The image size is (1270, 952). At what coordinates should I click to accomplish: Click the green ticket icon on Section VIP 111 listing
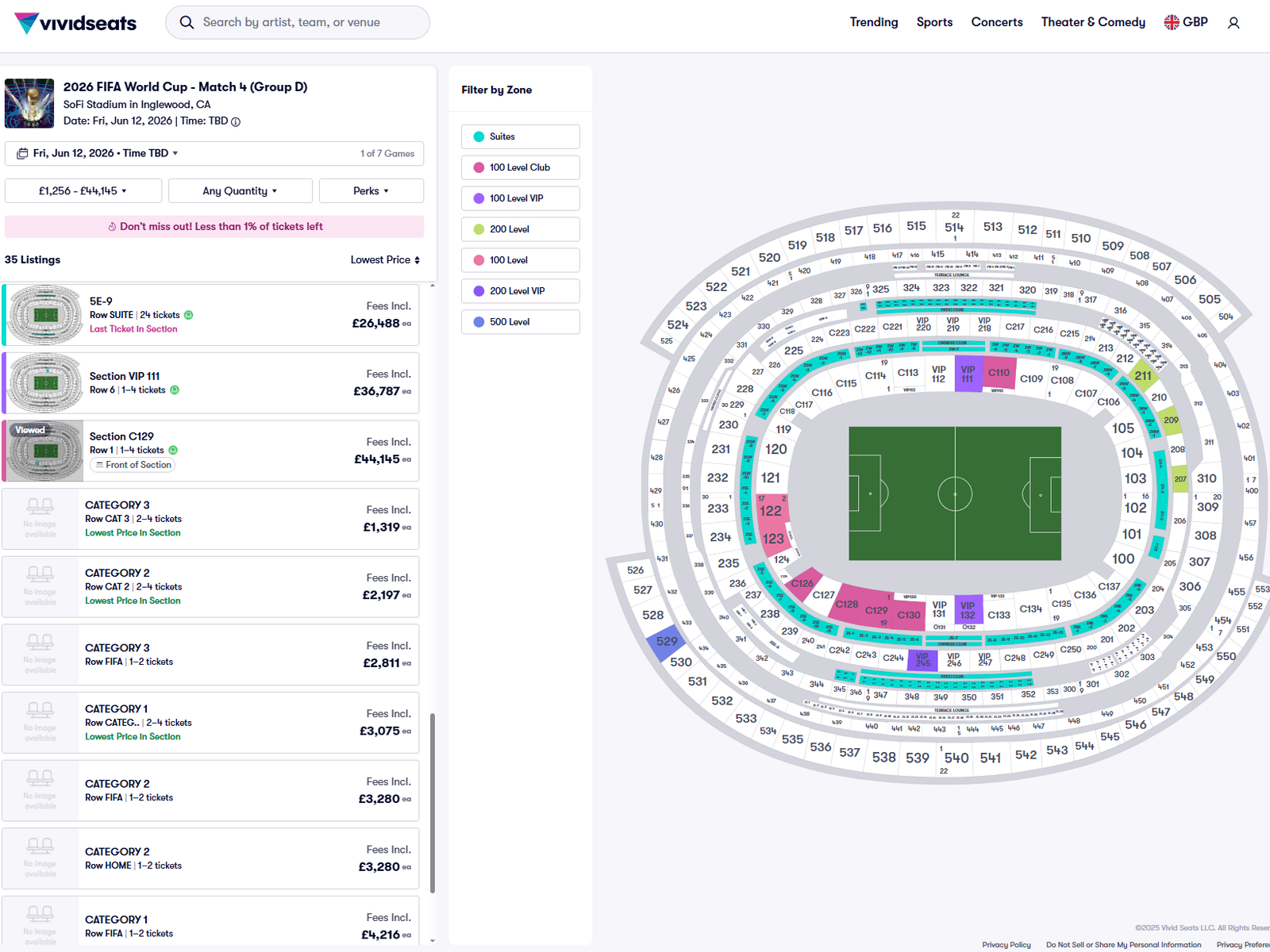click(x=175, y=390)
